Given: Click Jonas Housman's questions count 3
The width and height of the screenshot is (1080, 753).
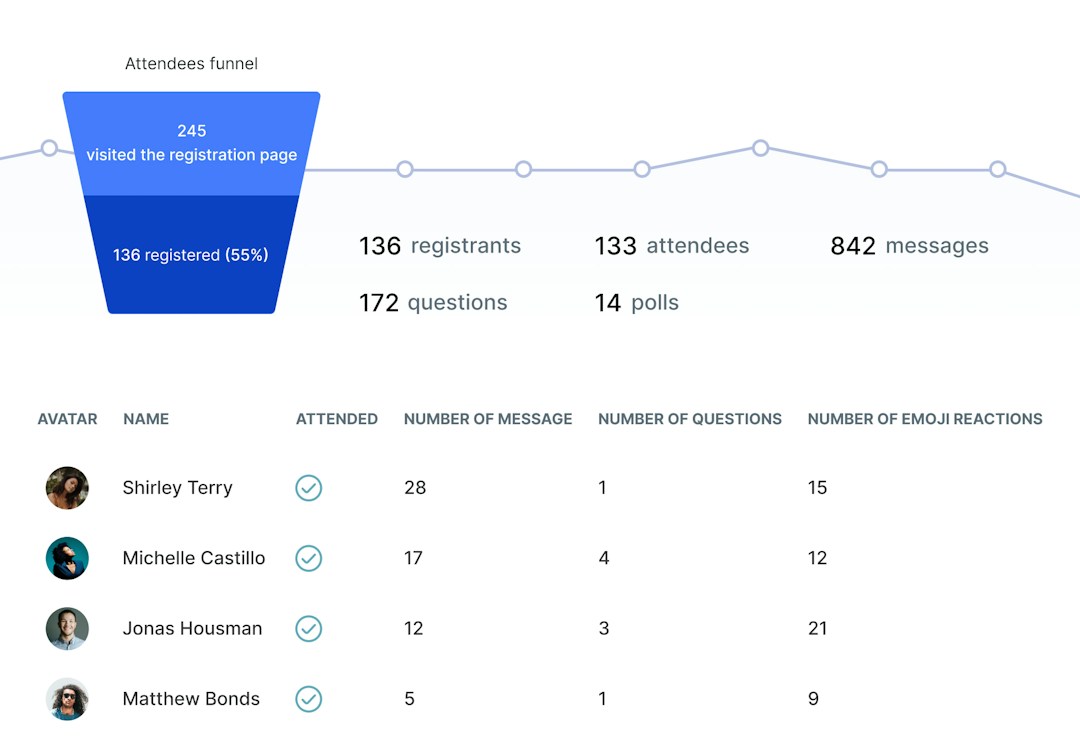Looking at the screenshot, I should [x=604, y=628].
